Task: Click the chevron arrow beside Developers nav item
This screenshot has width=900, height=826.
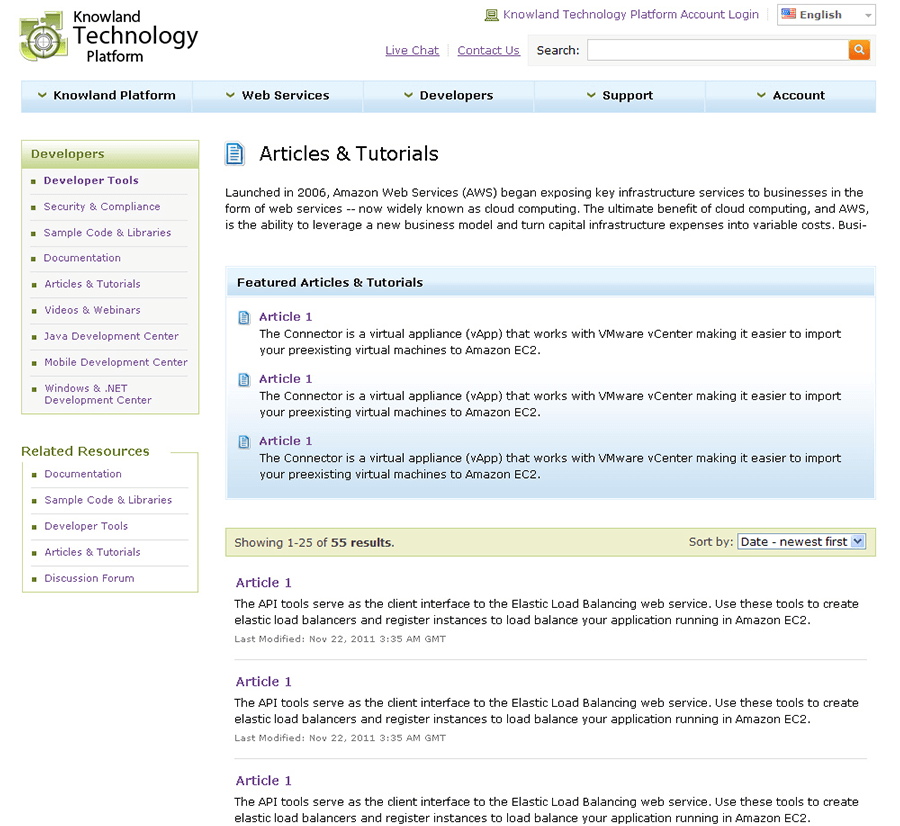Action: point(408,95)
